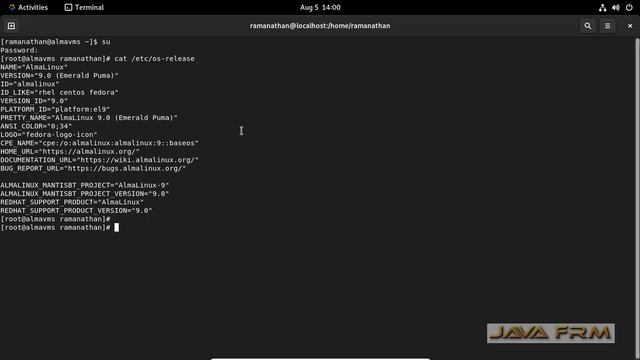
Task: Click the network status icon
Action: tap(602, 7)
